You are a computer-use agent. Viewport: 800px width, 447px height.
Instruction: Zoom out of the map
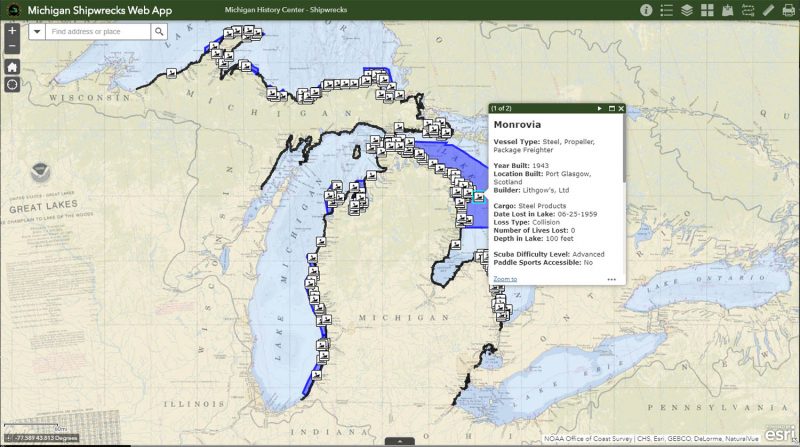12,47
